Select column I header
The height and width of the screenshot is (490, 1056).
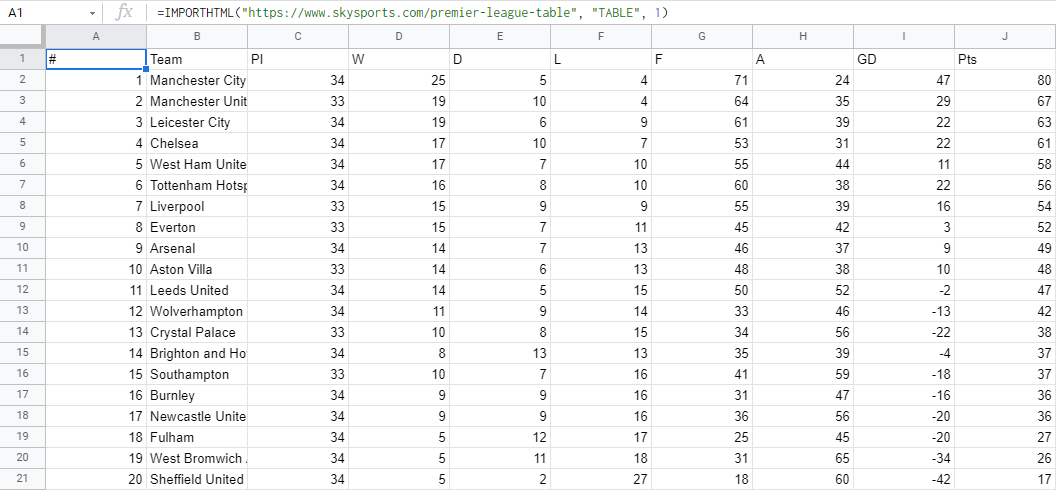coord(904,36)
